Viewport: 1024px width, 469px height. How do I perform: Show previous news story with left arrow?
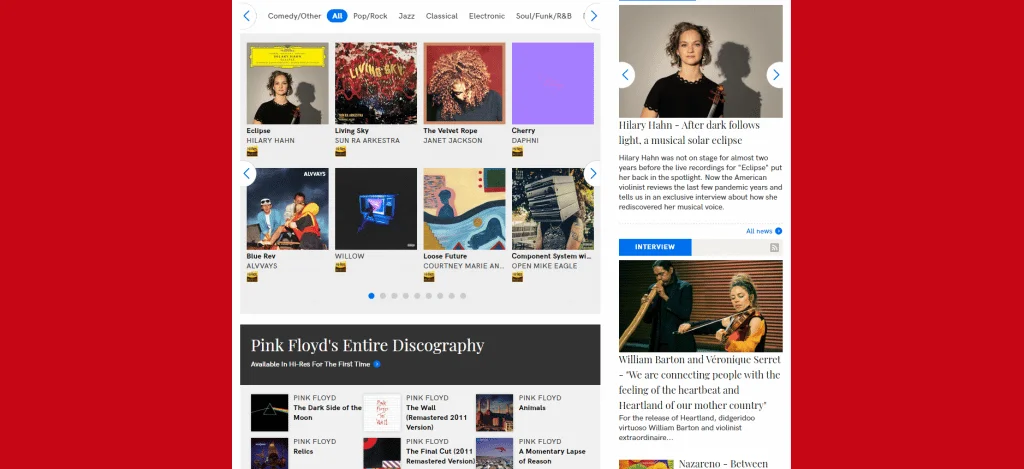[626, 75]
